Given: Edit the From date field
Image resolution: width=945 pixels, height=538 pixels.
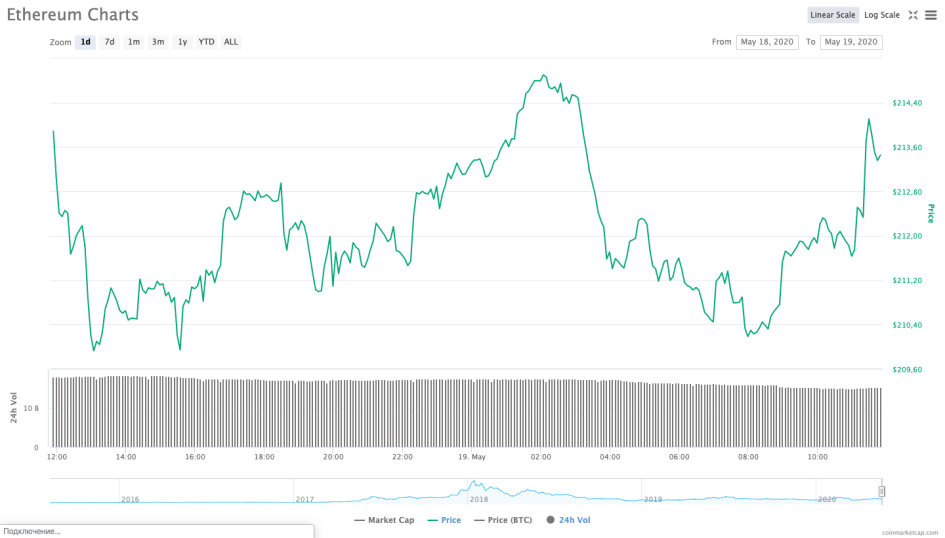Looking at the screenshot, I should pyautogui.click(x=767, y=42).
